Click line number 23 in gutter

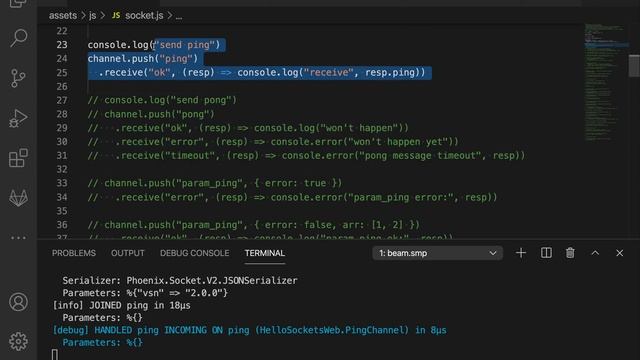(x=62, y=45)
